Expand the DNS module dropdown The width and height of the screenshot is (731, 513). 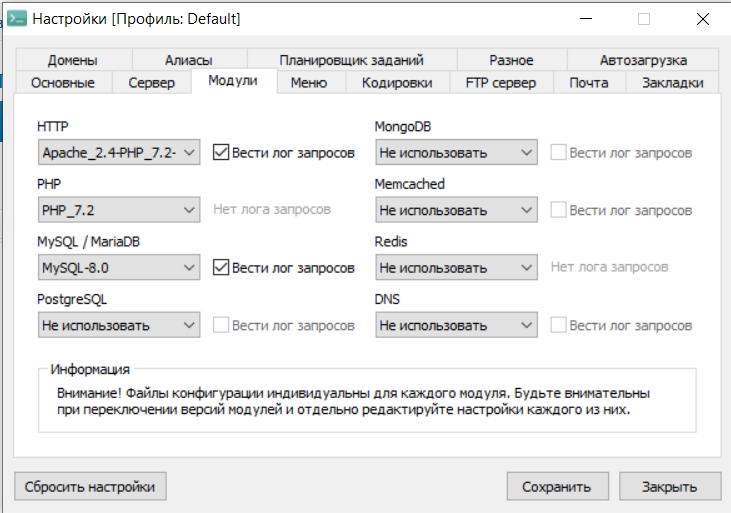tap(456, 325)
